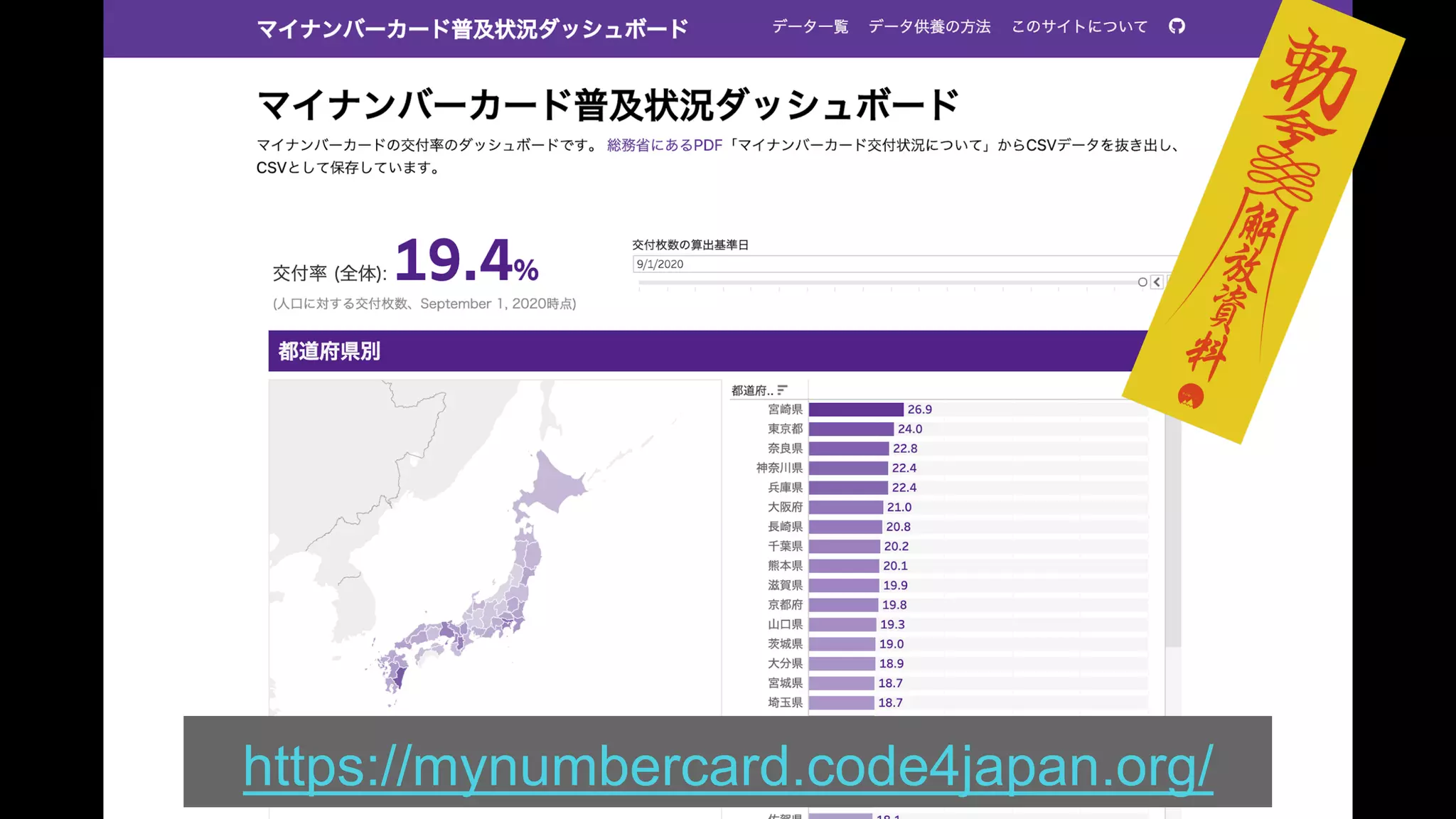Select the 兵庫県 row label
The image size is (1456, 819).
click(785, 488)
